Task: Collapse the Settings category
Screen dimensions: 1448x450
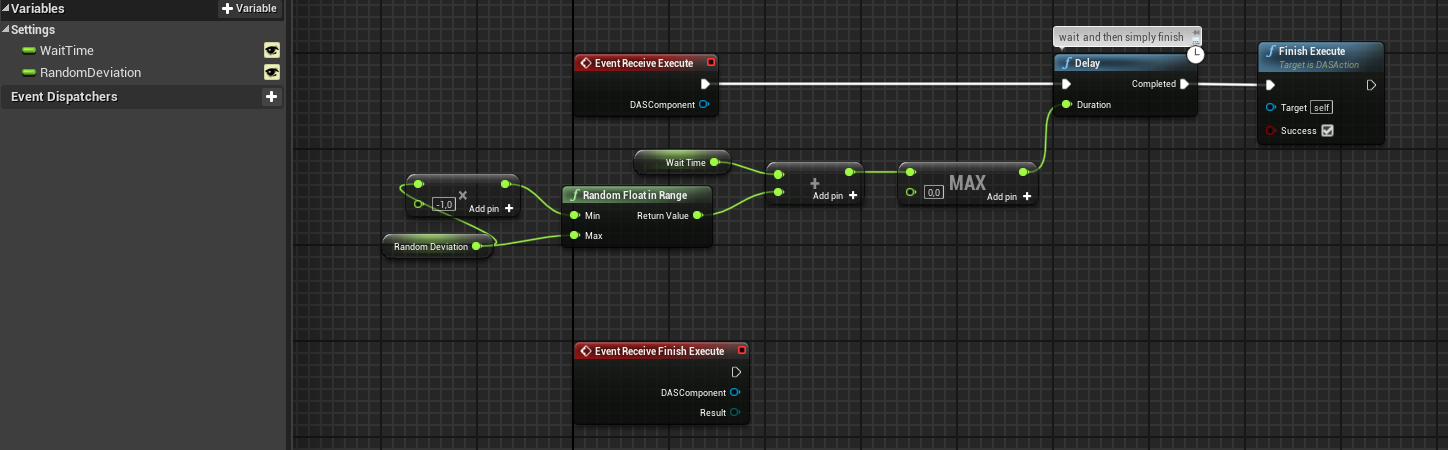Action: coord(5,30)
